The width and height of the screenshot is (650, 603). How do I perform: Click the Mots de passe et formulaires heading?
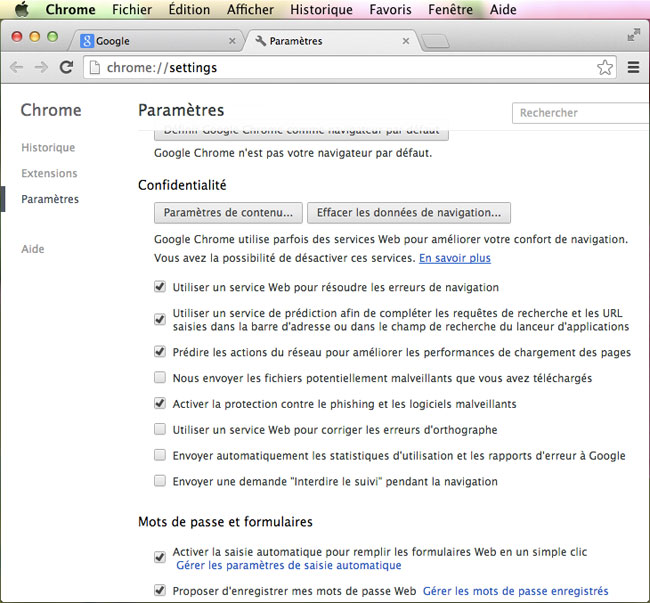[x=225, y=521]
